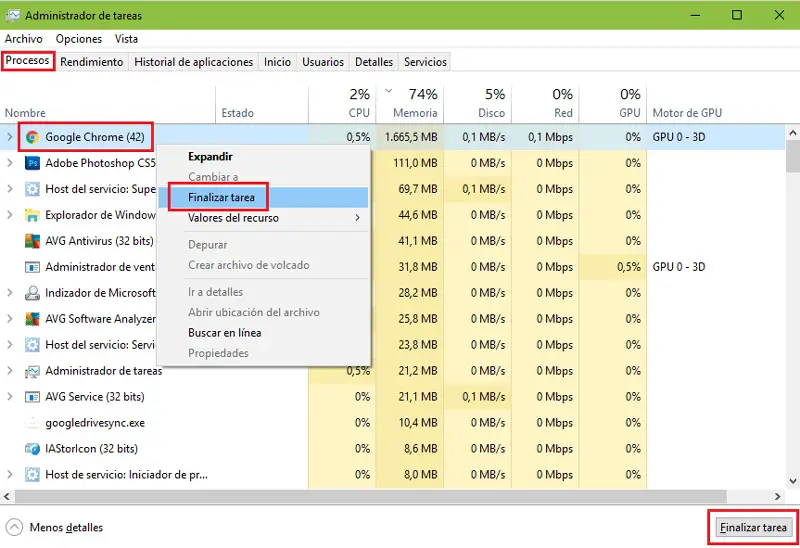Click the horizontal scrollbar right arrow
The image size is (800, 548).
pos(778,496)
